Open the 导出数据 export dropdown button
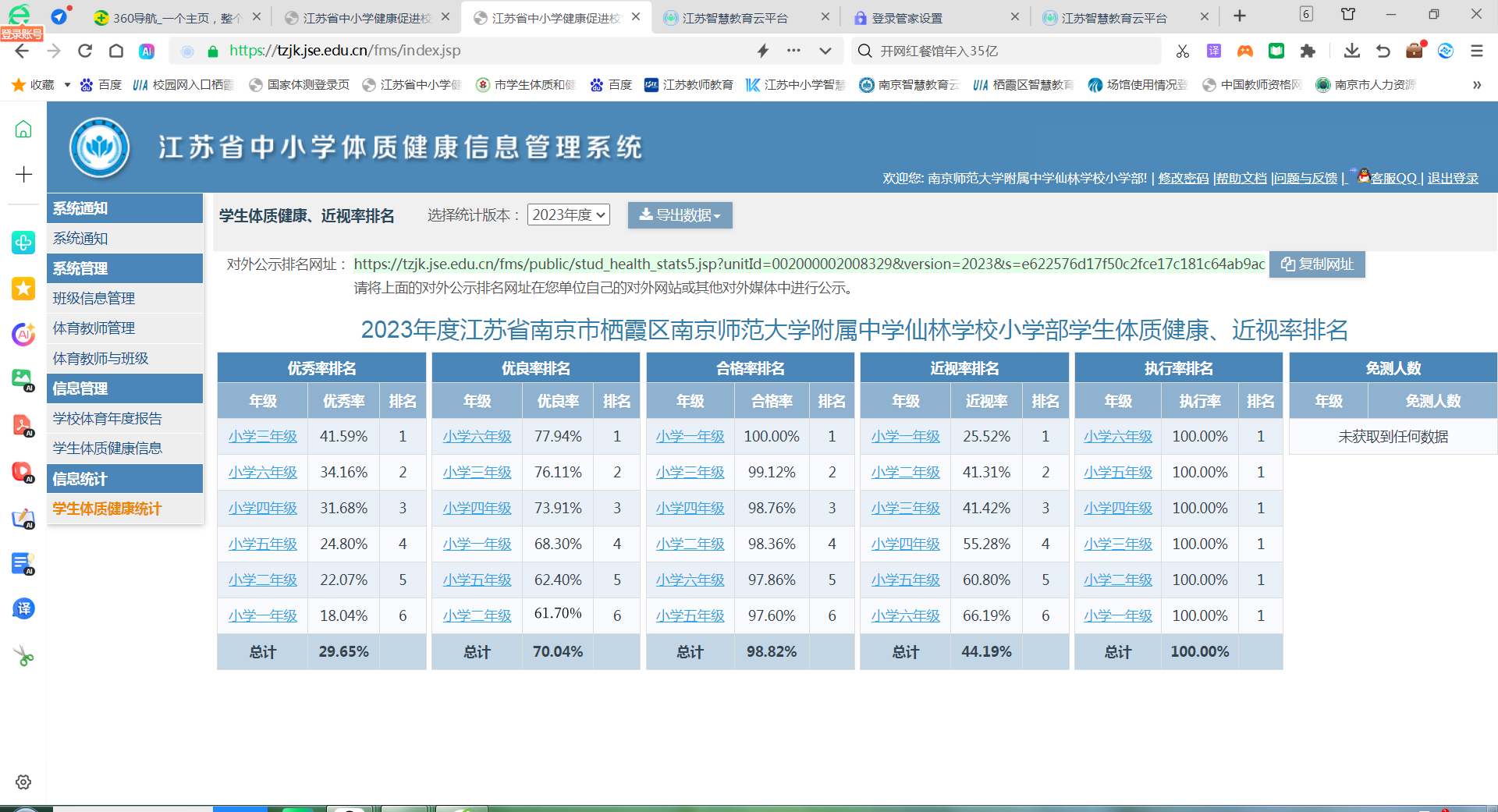1498x812 pixels. coord(680,215)
